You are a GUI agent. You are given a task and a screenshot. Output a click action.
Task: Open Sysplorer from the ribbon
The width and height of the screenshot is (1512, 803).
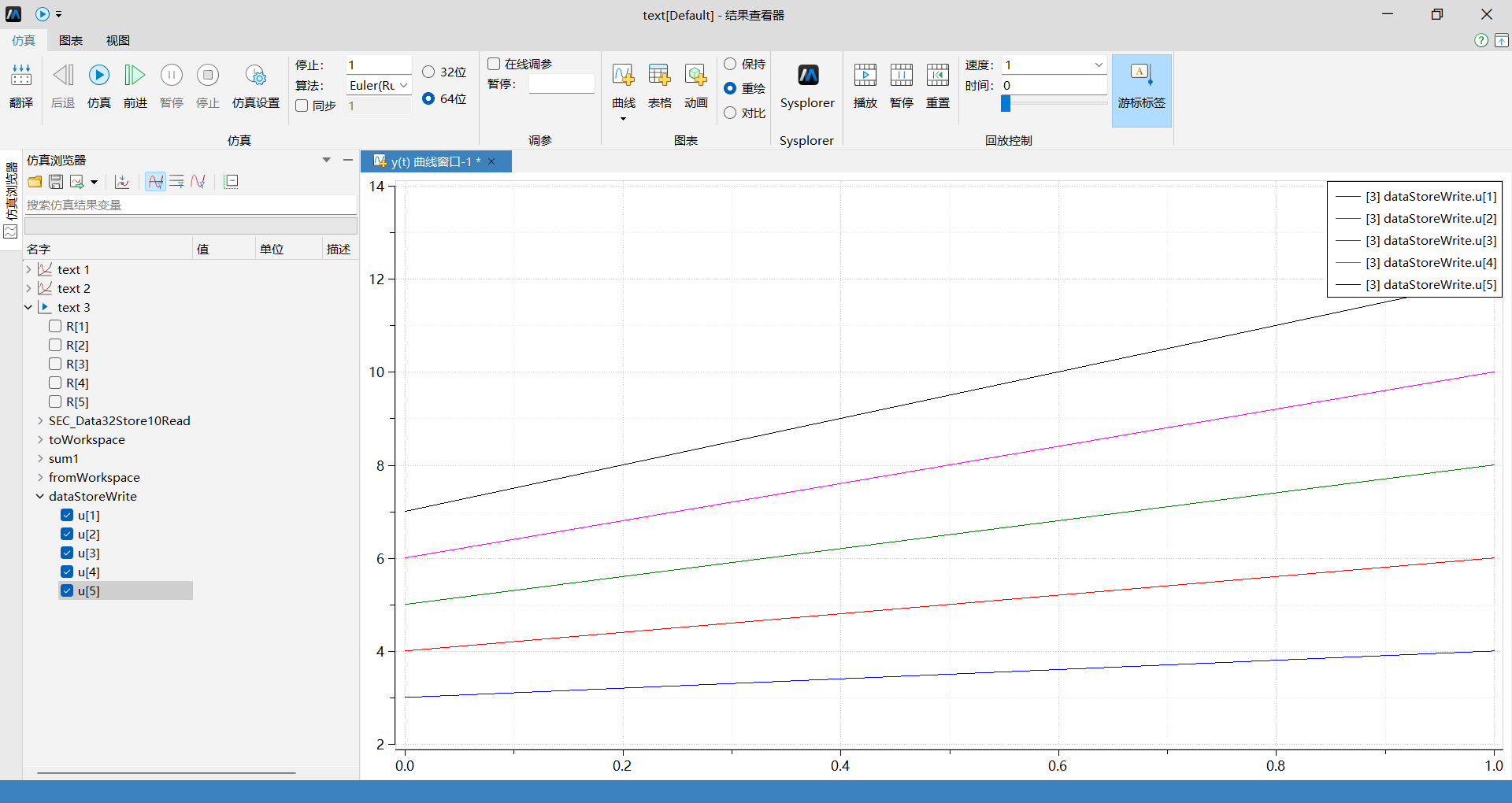(x=808, y=76)
